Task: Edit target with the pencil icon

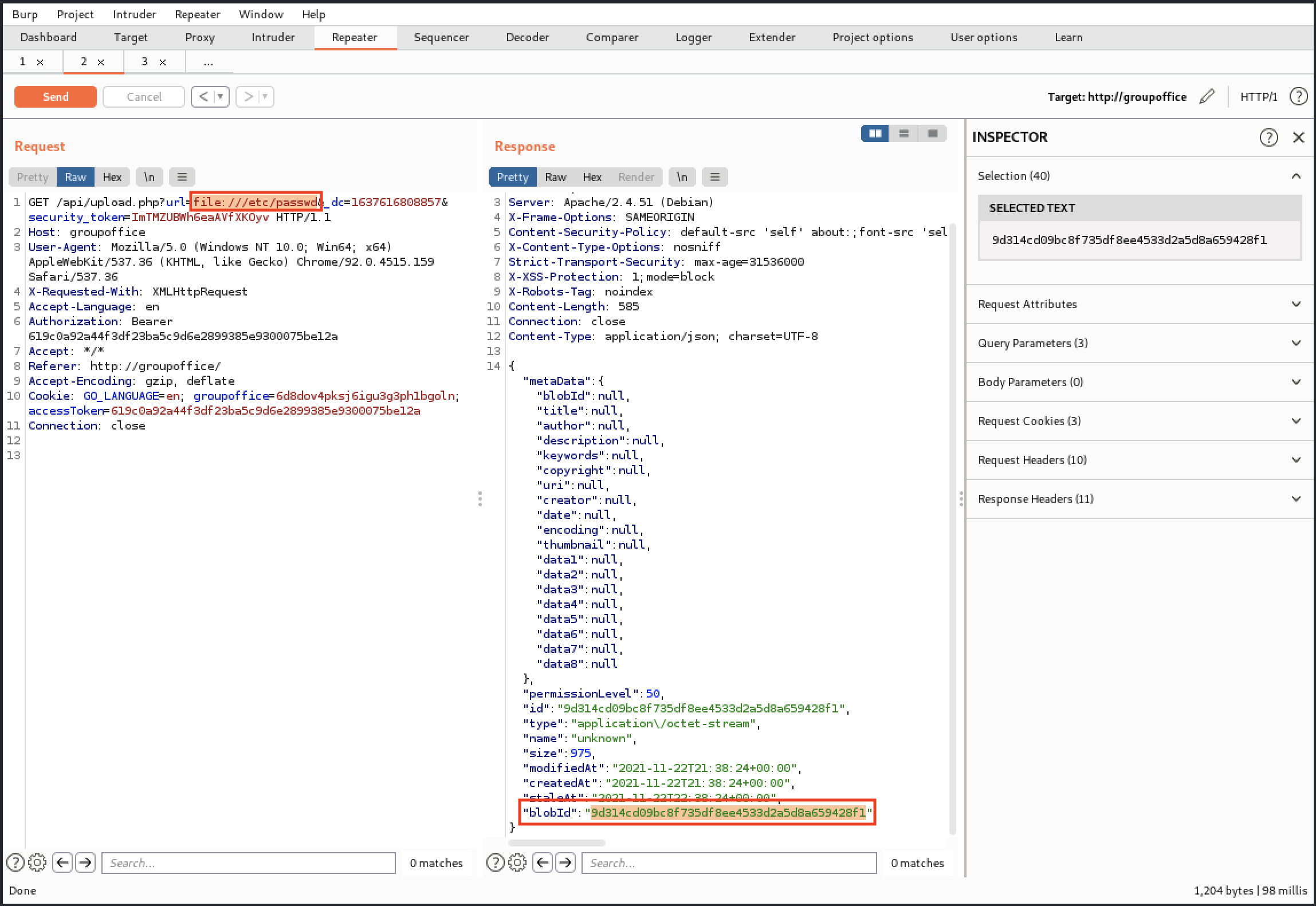Action: (x=1207, y=96)
